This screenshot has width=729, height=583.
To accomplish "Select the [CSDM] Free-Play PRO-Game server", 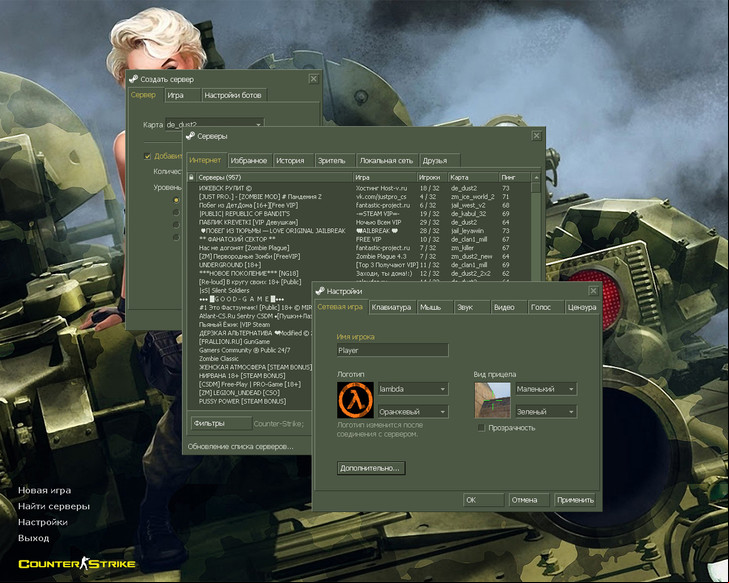I will pos(250,384).
